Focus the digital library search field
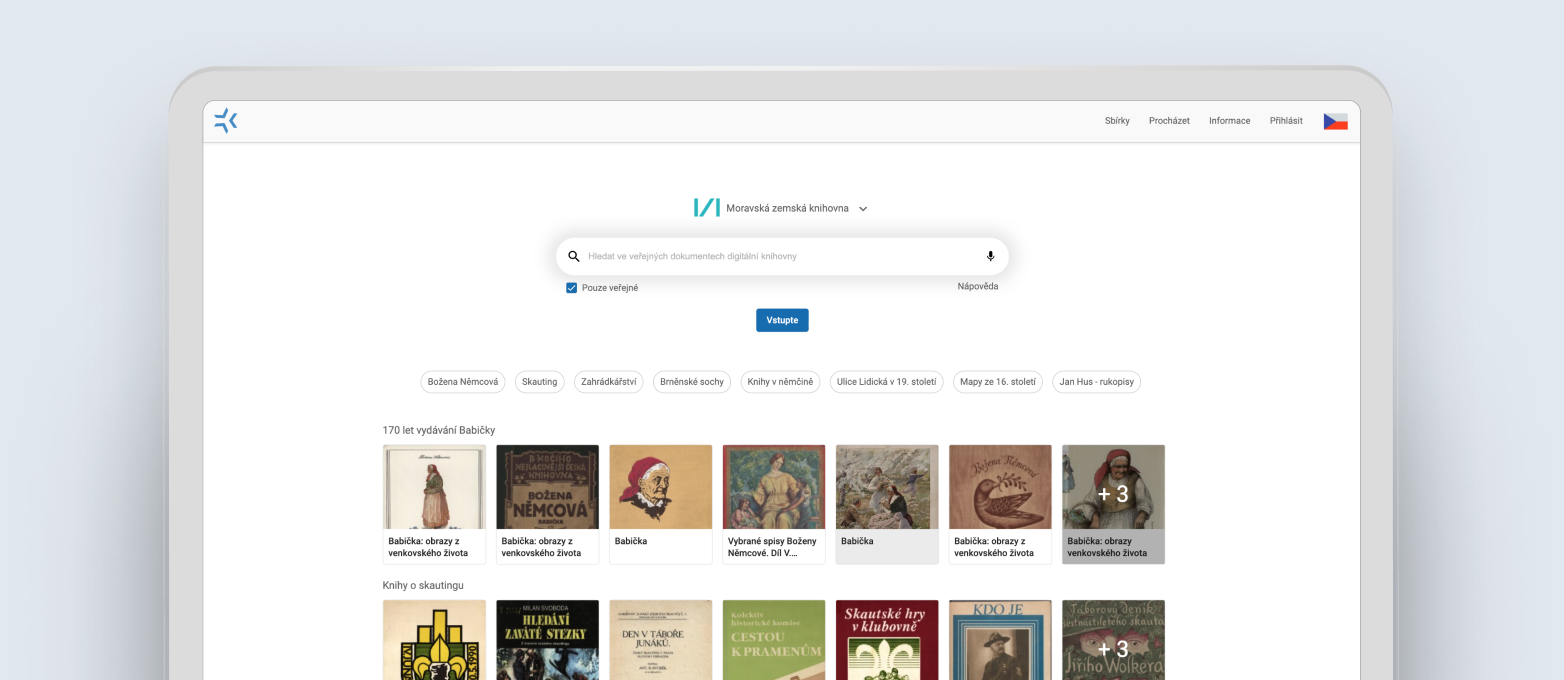1564x680 pixels. (x=782, y=256)
